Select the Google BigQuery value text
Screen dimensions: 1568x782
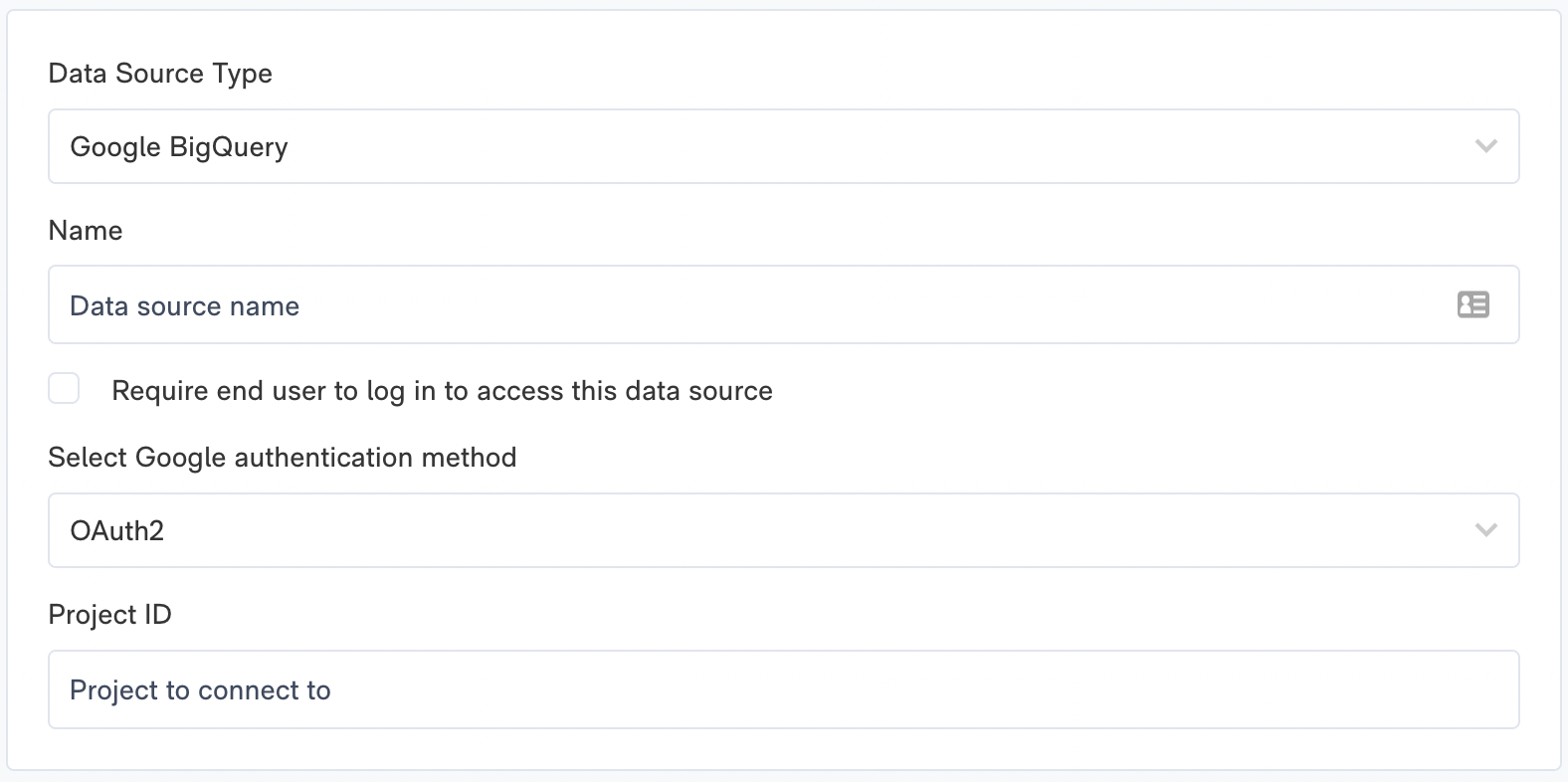coord(179,147)
